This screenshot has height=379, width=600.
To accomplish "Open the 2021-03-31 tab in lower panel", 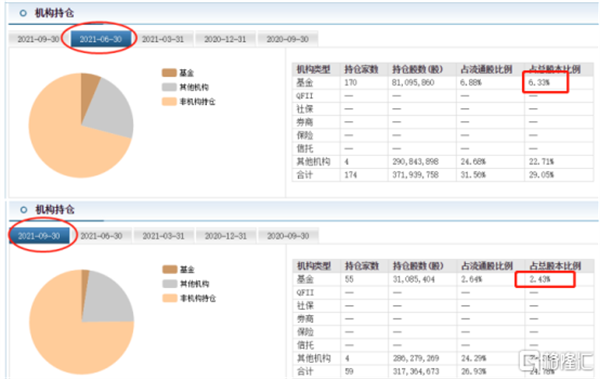I will [163, 236].
